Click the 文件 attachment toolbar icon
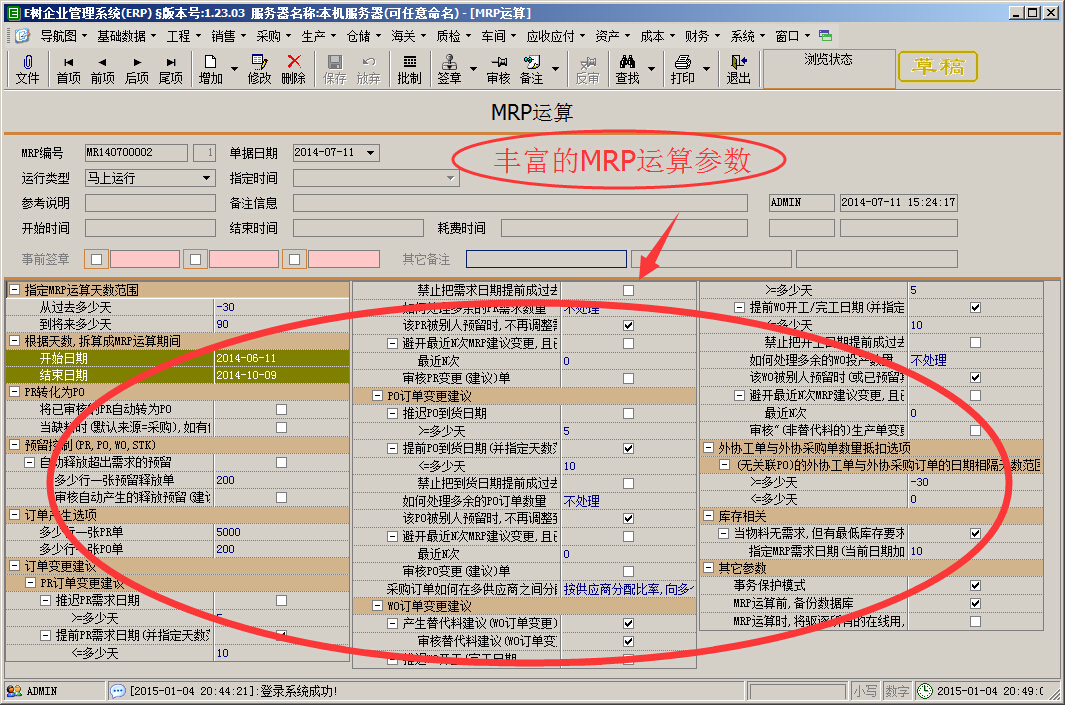The height and width of the screenshot is (705, 1065). pos(27,69)
